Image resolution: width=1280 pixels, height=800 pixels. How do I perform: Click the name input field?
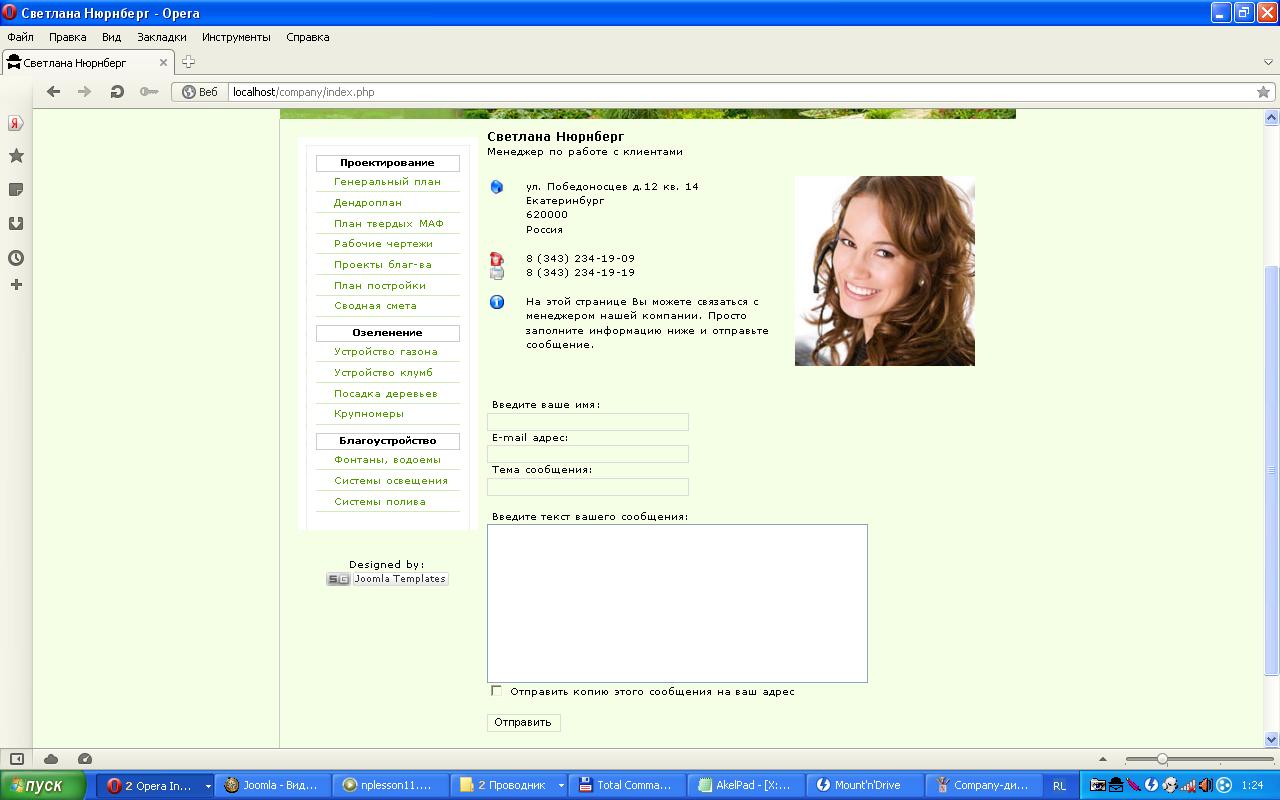pyautogui.click(x=588, y=422)
